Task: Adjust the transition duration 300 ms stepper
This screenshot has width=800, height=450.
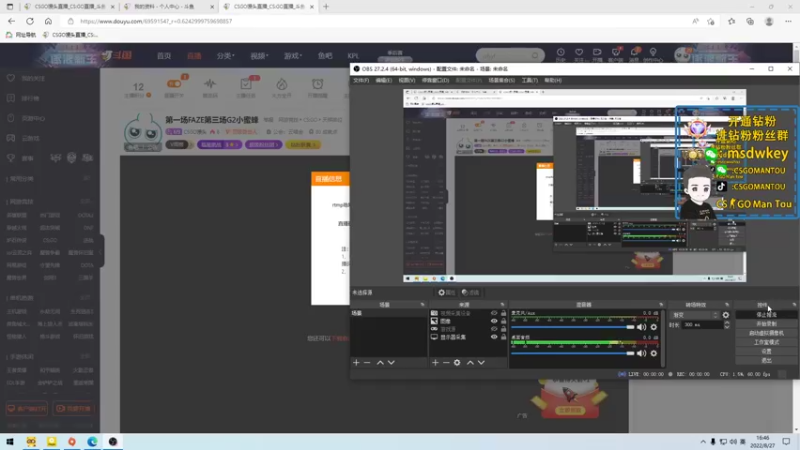Action: point(727,324)
